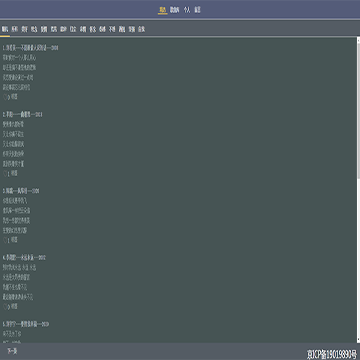This screenshot has height=360, width=360.
Task: Click the vertical scrollbar thumb
Action: click(358, 110)
